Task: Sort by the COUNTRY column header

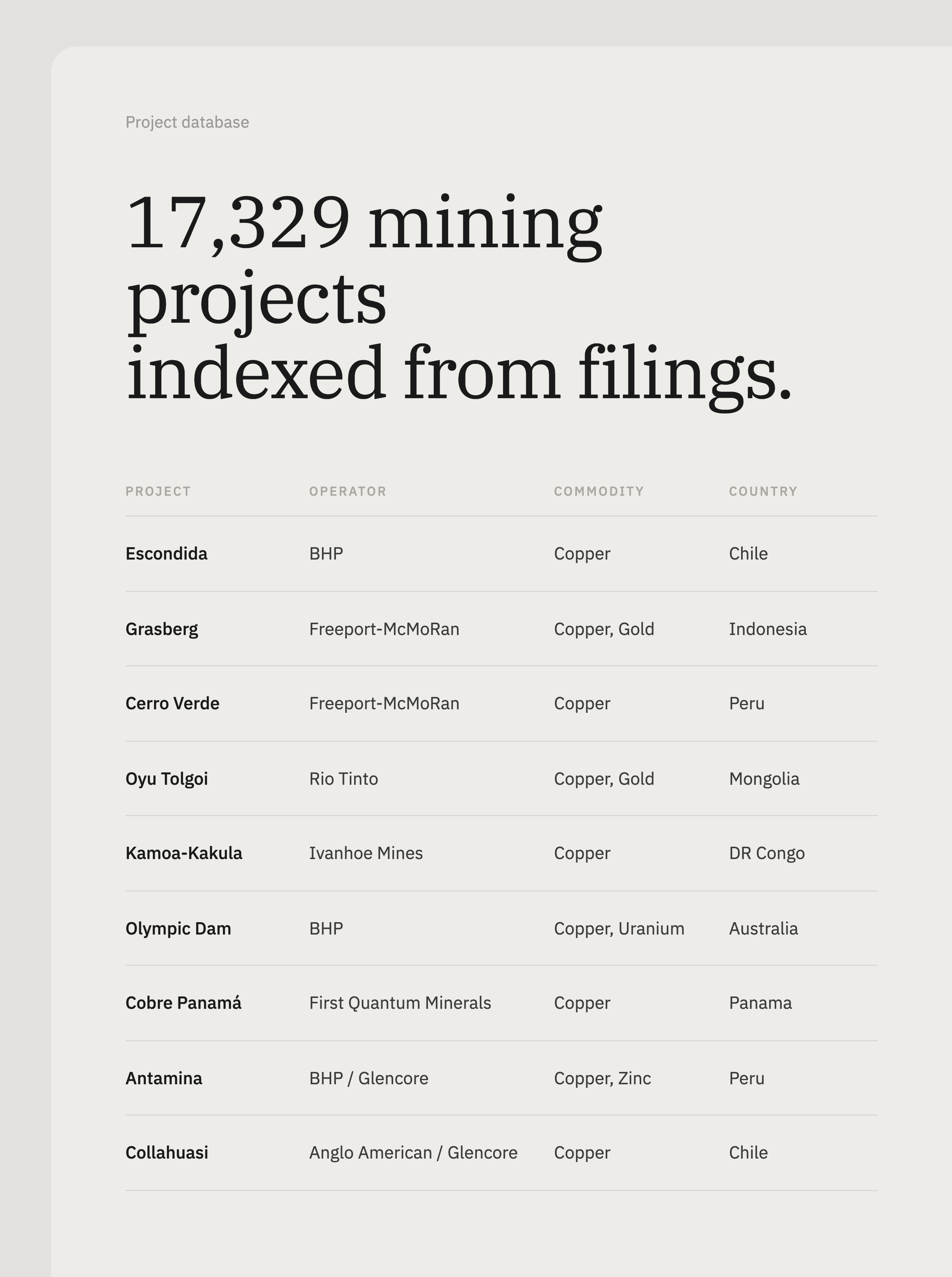Action: tap(763, 491)
